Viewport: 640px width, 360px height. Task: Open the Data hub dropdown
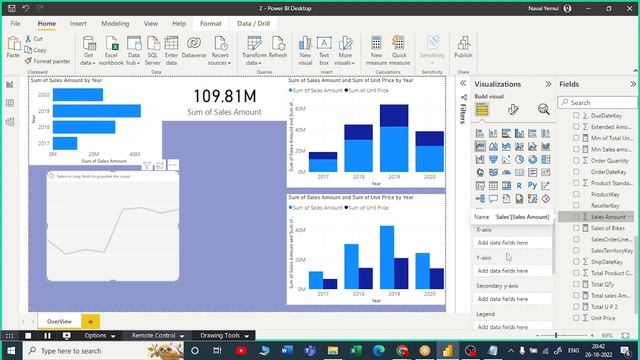click(x=133, y=59)
